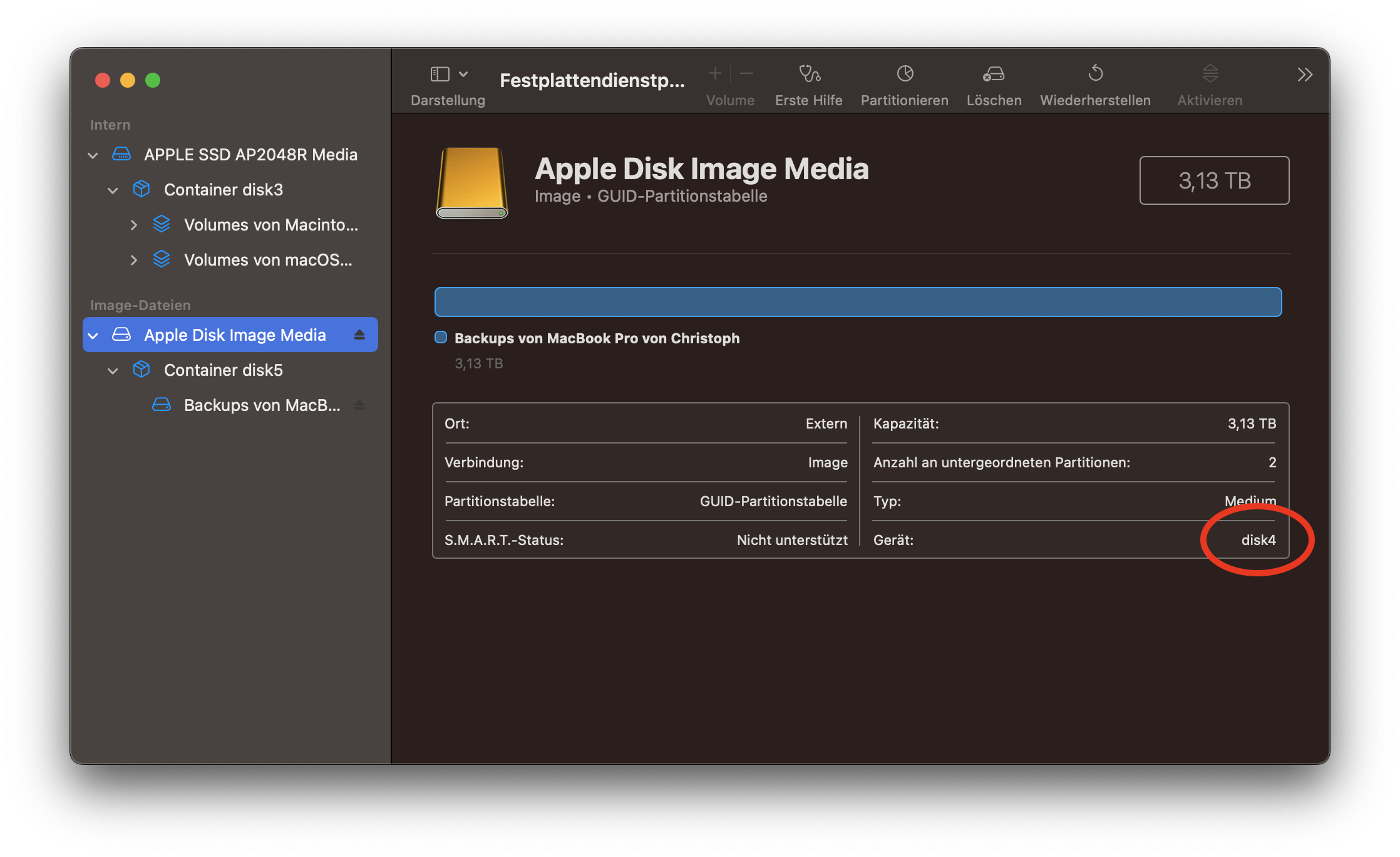The width and height of the screenshot is (1400, 857).
Task: Click Erste Hilfe toolbar label
Action: tap(809, 100)
